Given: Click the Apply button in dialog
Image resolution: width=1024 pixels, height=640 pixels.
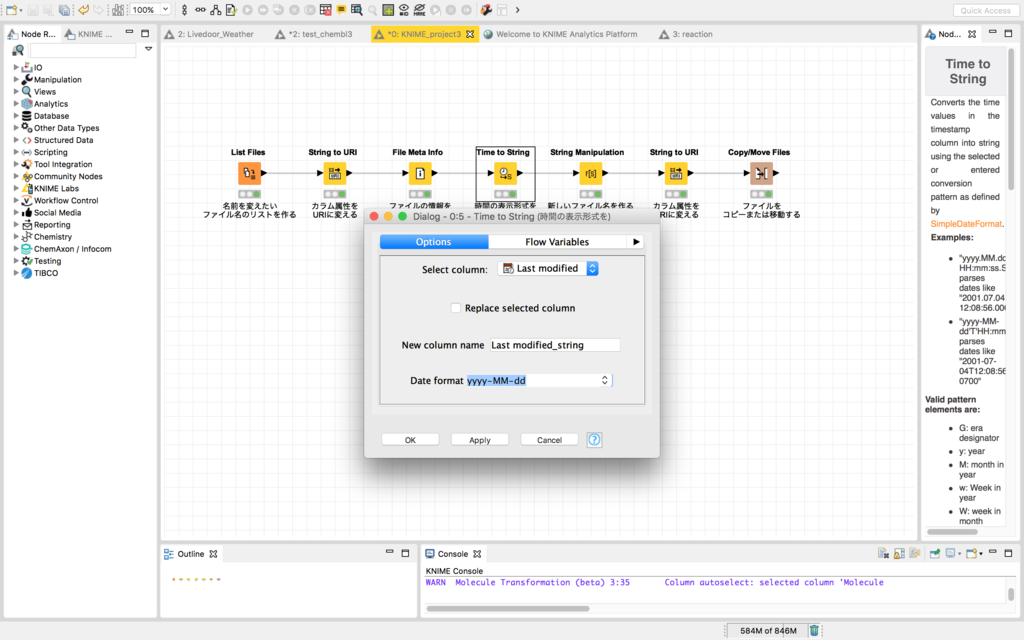Looking at the screenshot, I should click(x=480, y=440).
